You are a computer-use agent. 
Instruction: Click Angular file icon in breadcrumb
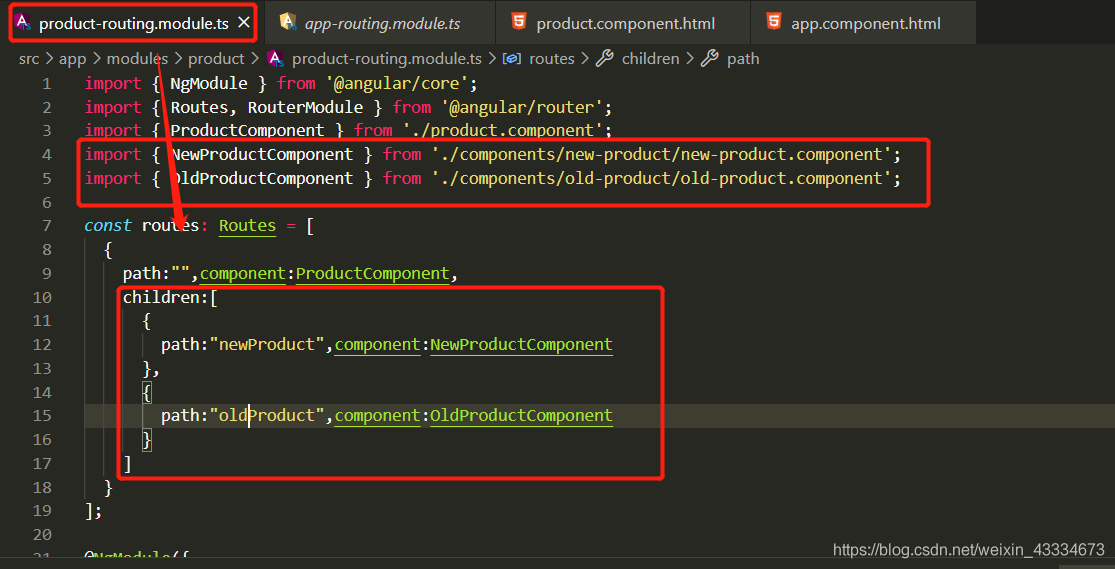click(275, 58)
